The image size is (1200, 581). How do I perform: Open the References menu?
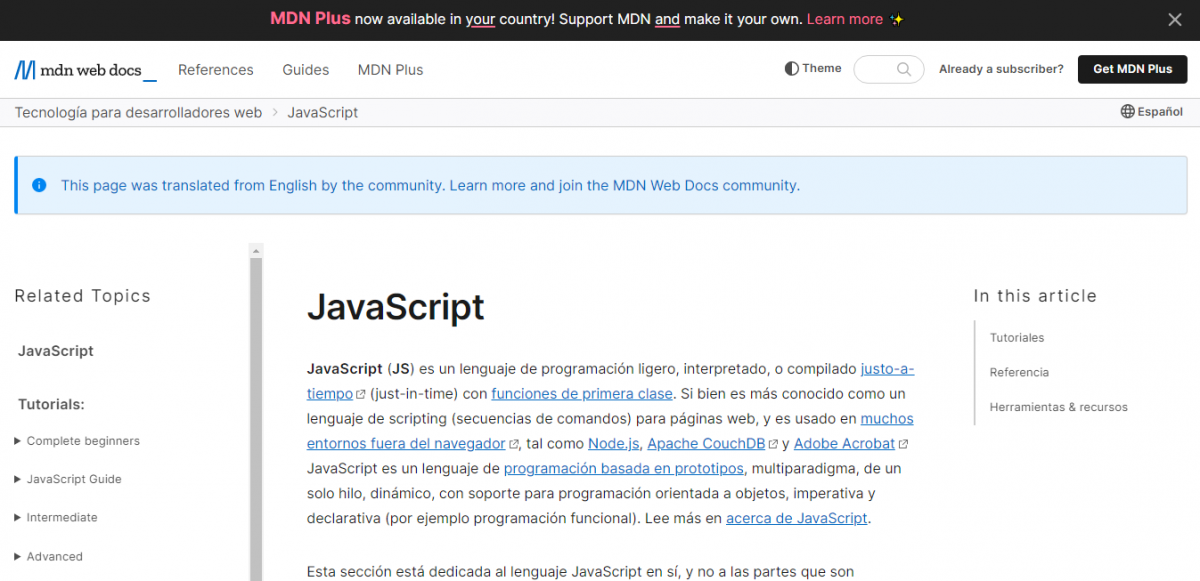216,70
